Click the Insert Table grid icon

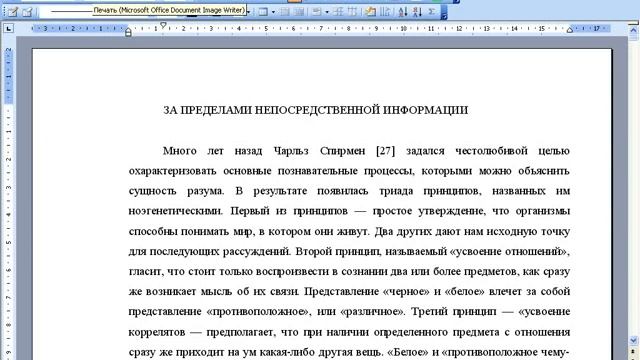click(263, 12)
